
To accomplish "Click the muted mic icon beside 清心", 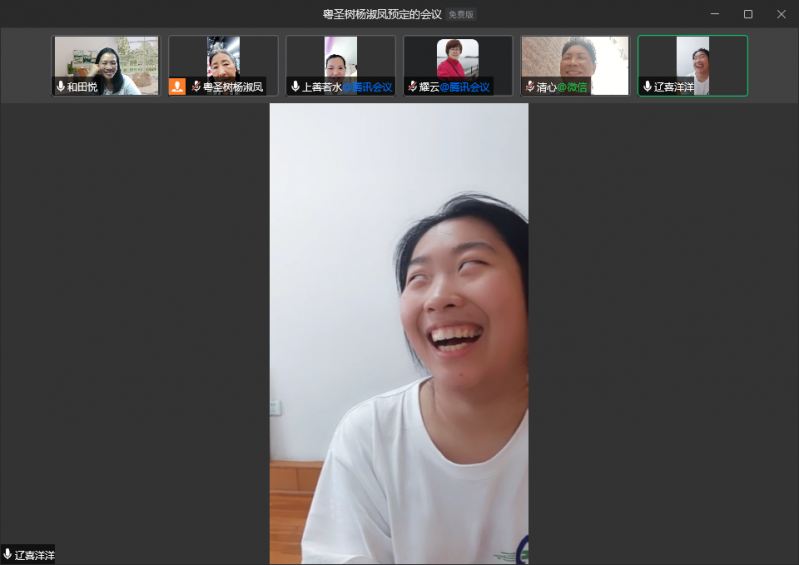I will coord(530,87).
